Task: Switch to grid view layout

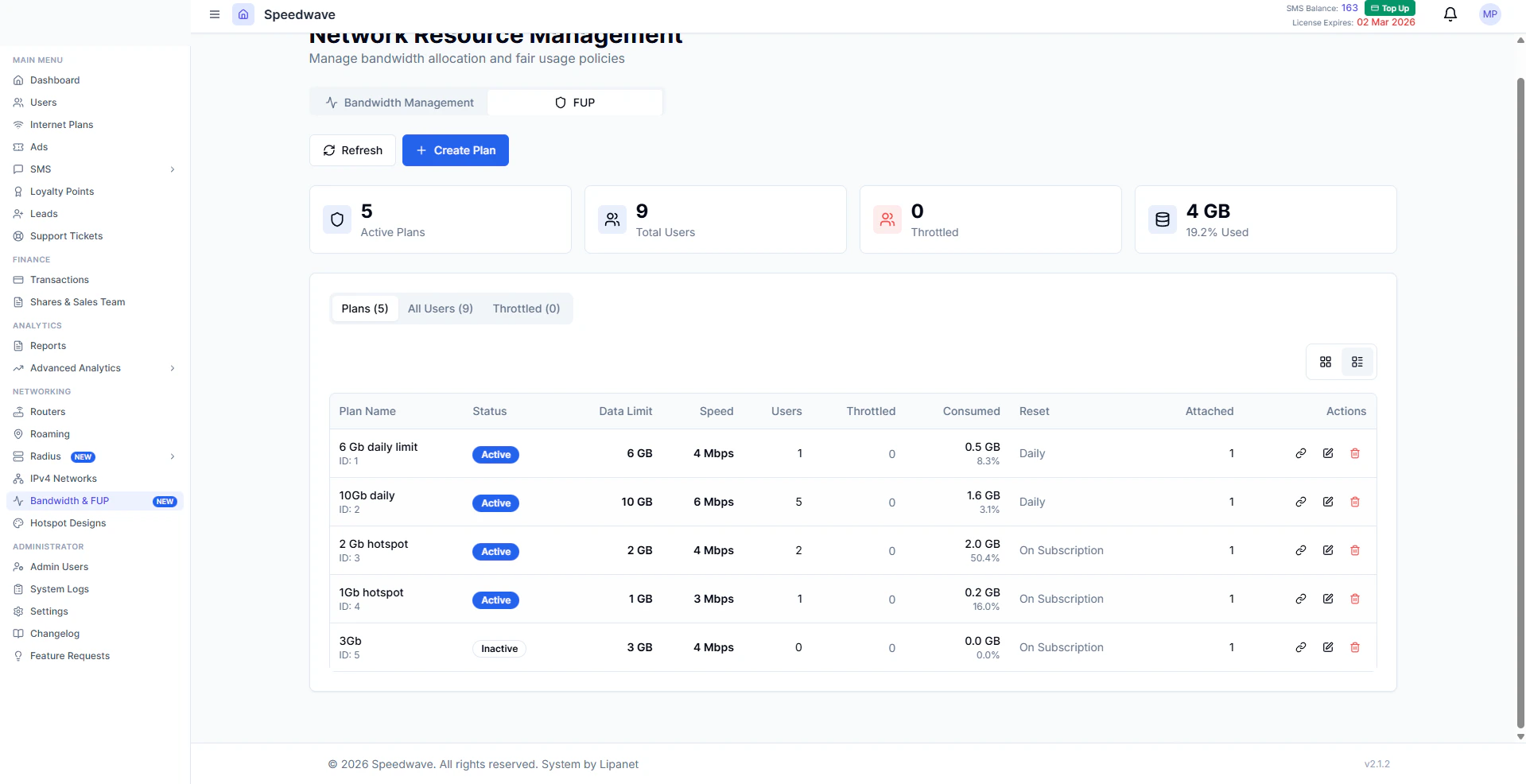Action: [x=1326, y=362]
